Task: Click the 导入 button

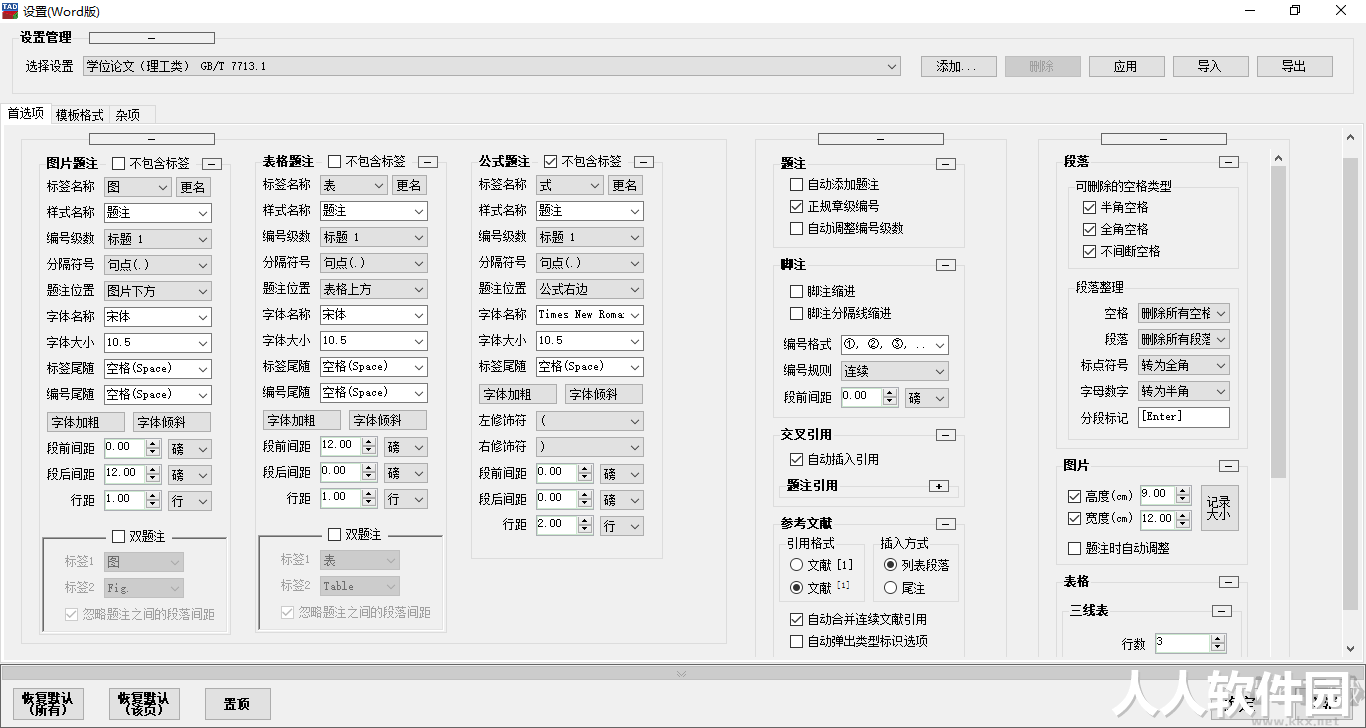Action: click(x=1210, y=67)
